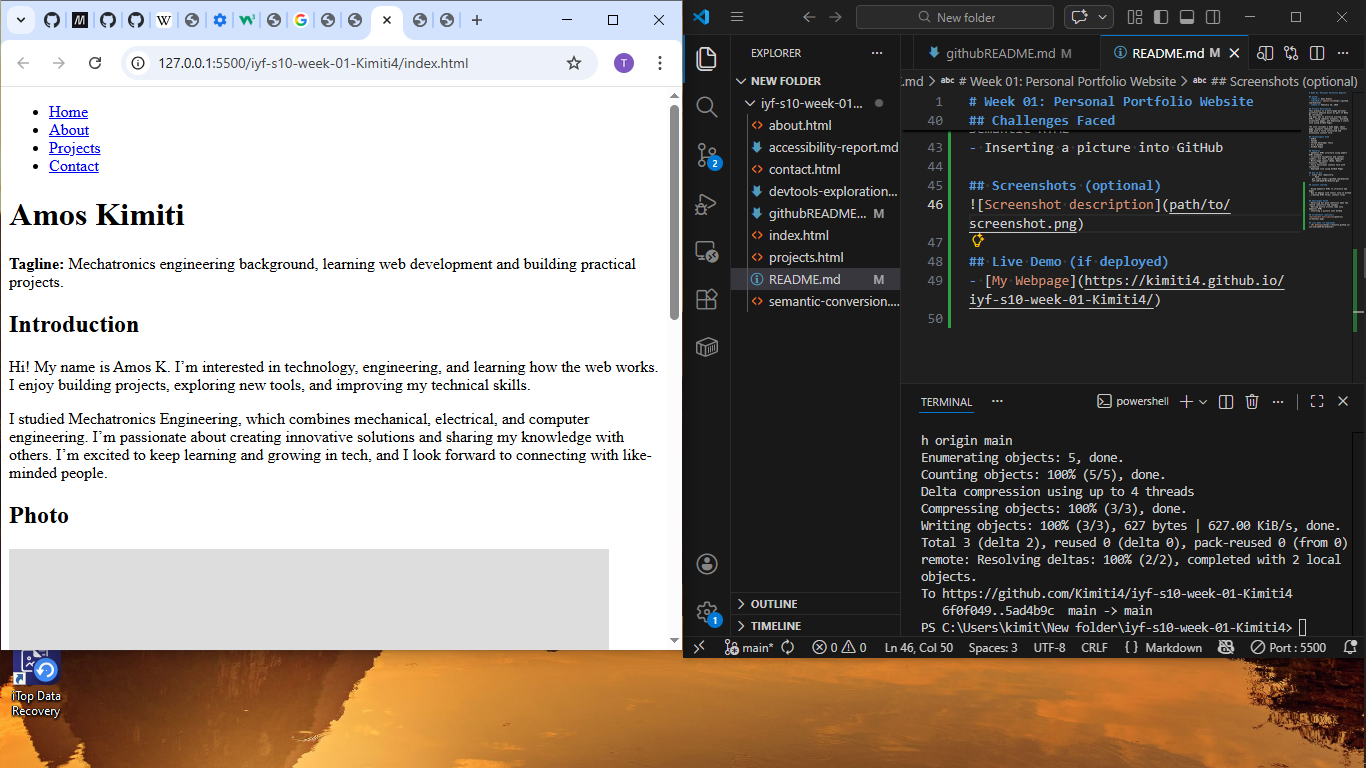Click the browser address bar URL
Viewport: 1366px width, 768px height.
pos(313,63)
